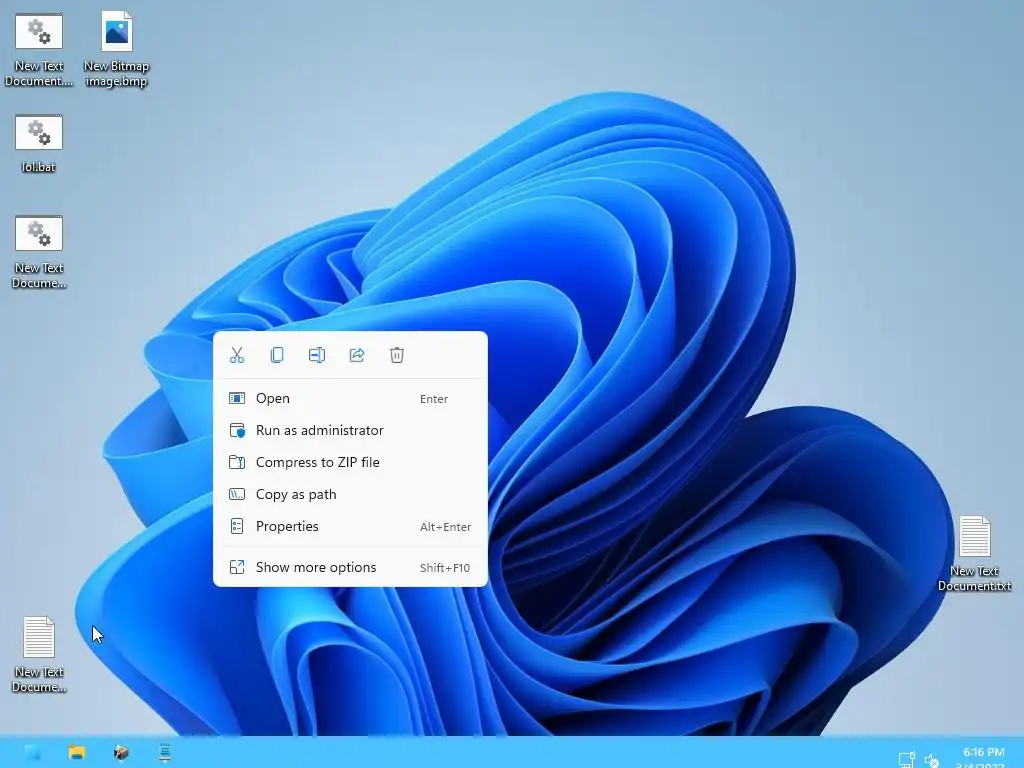Select New Bitmap image.bmp desktop file
Screen dimensions: 1024x768
(116, 50)
